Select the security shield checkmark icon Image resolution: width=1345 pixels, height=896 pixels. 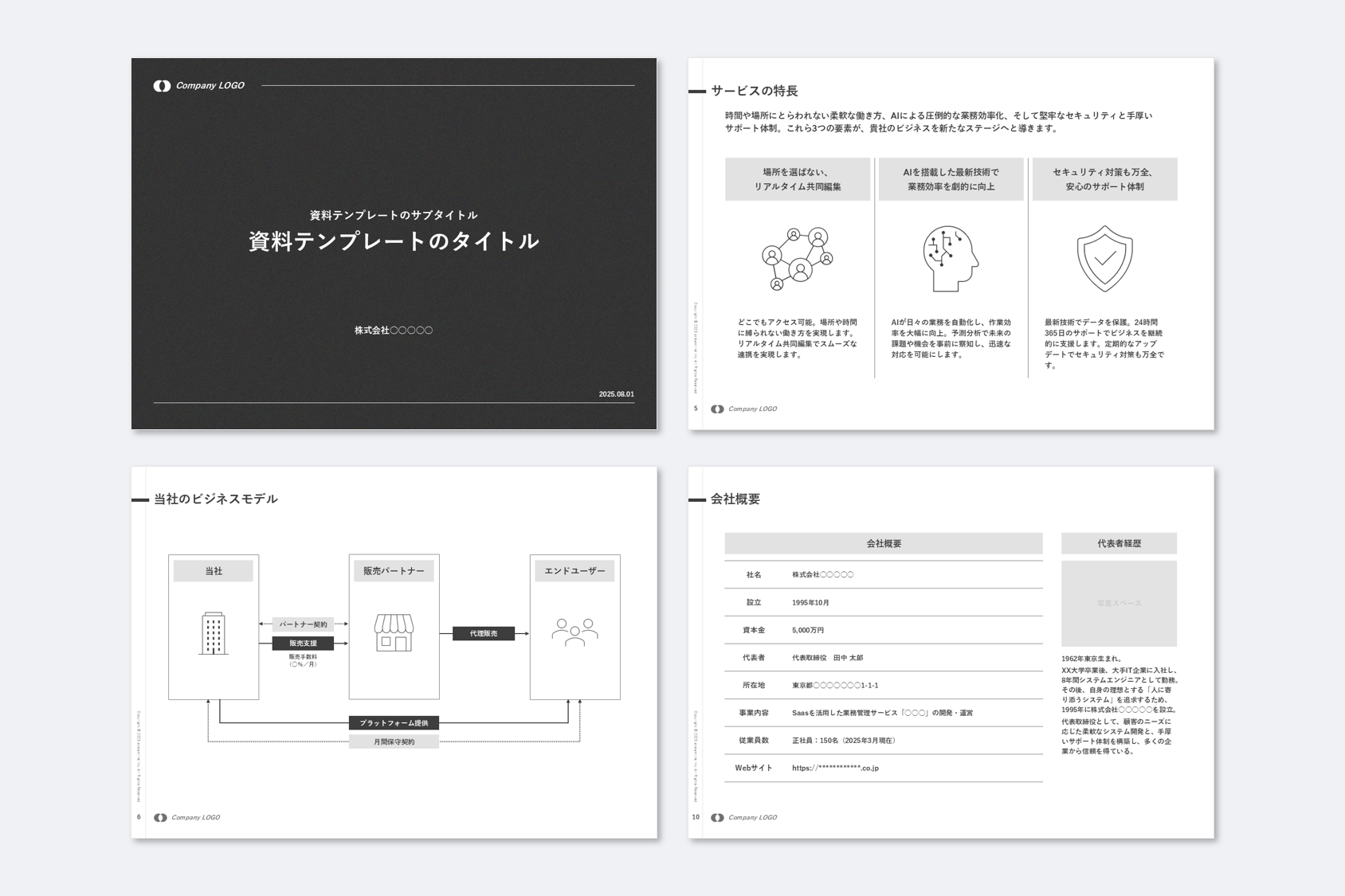point(1104,259)
